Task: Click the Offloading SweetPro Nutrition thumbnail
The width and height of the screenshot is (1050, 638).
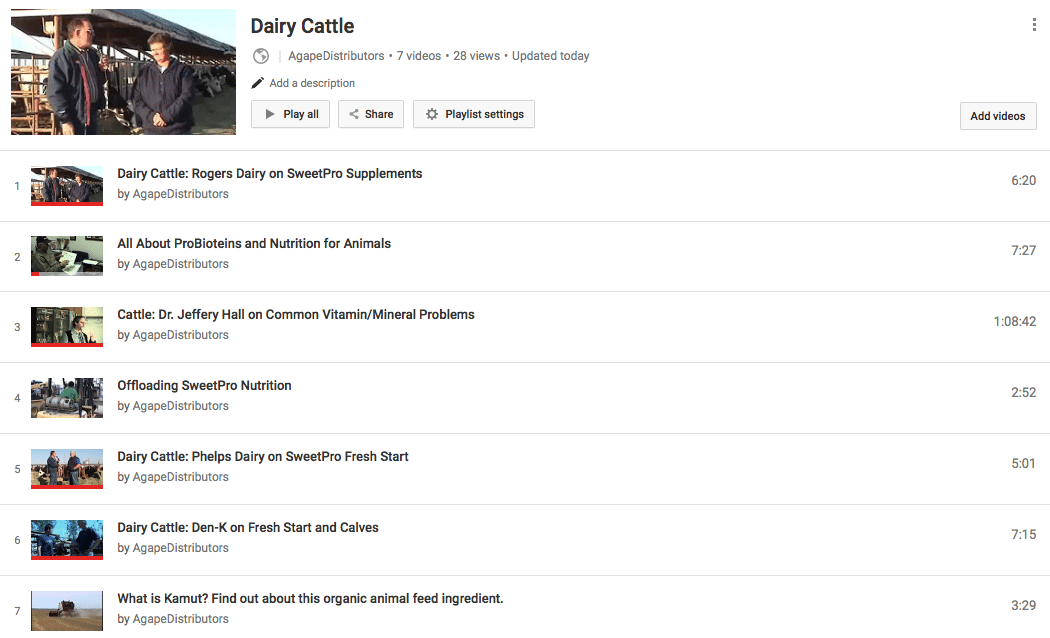Action: pyautogui.click(x=67, y=397)
